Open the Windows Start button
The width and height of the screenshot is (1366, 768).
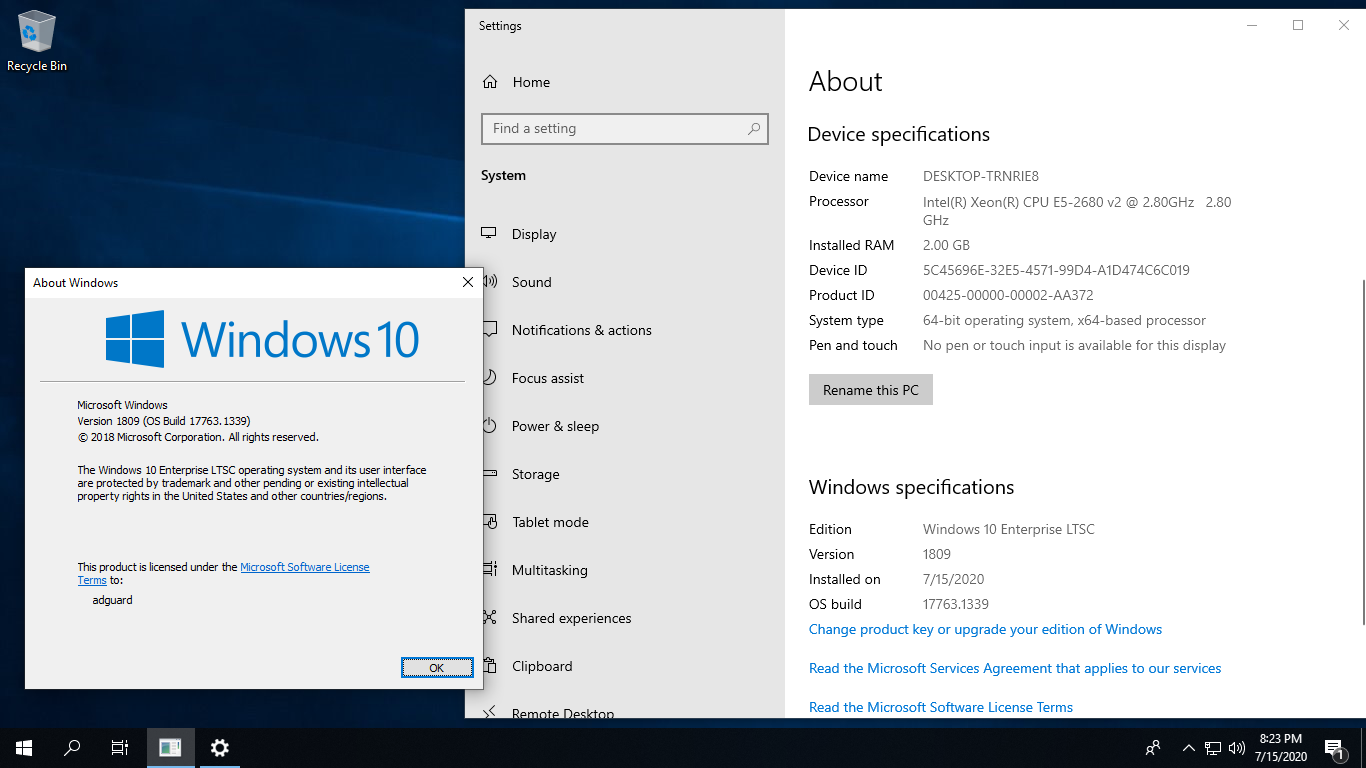(24, 747)
